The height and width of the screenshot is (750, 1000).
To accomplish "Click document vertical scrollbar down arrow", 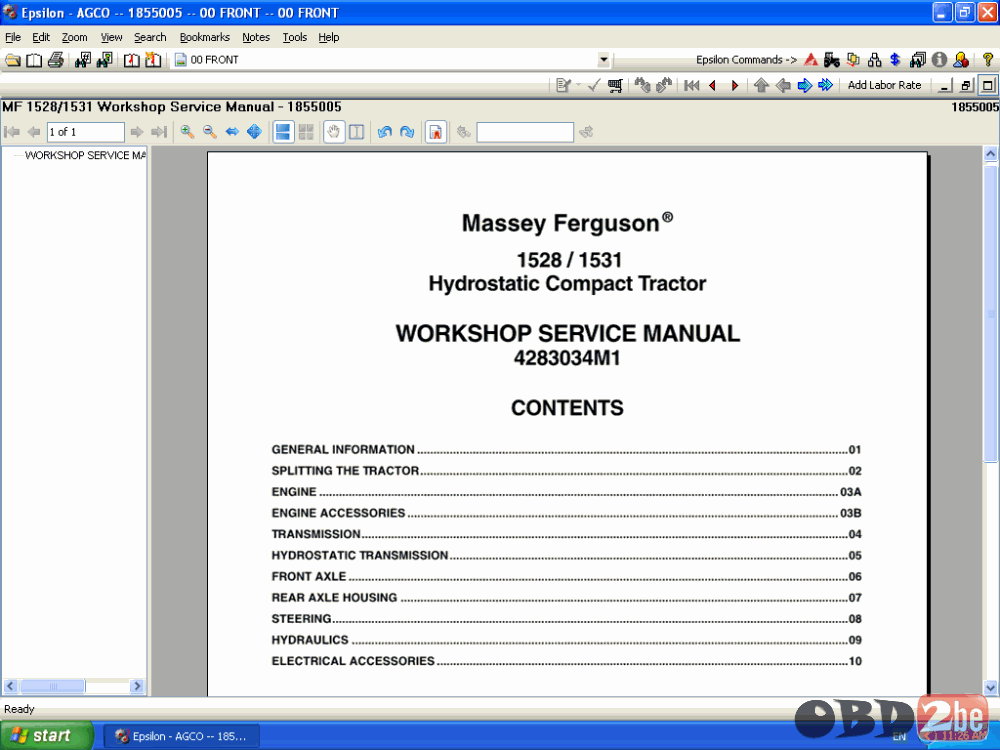I will pos(990,688).
